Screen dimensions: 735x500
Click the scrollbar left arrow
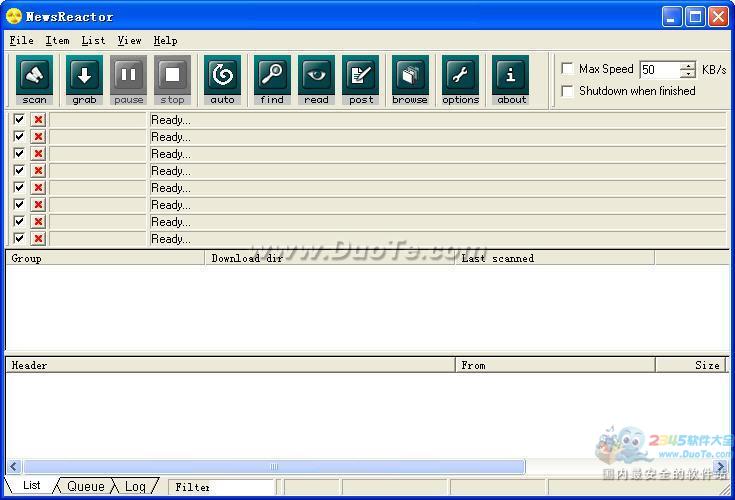pyautogui.click(x=14, y=467)
